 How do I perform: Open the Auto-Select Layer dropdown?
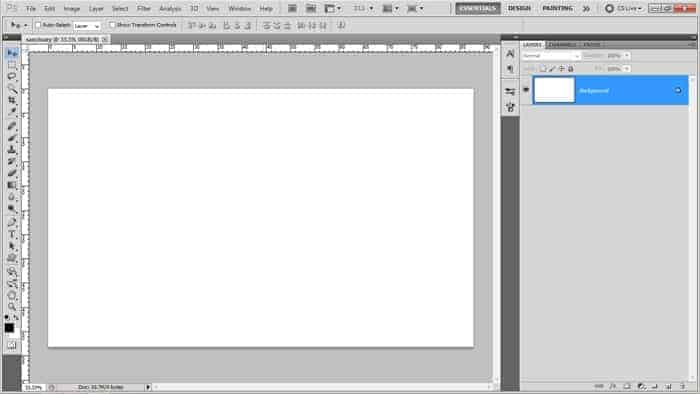click(x=87, y=26)
